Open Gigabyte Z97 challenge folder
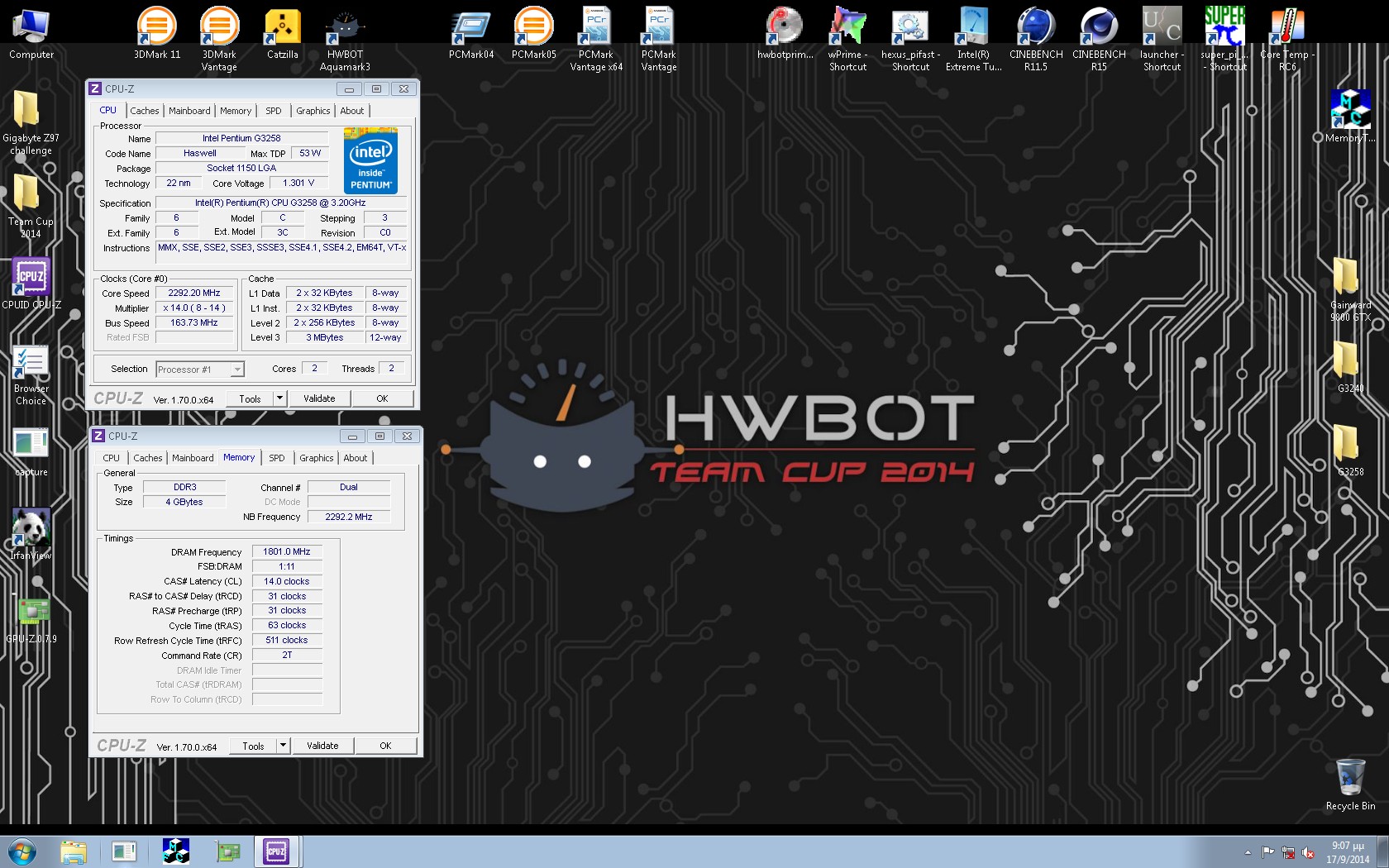The width and height of the screenshot is (1389, 868). 31,122
